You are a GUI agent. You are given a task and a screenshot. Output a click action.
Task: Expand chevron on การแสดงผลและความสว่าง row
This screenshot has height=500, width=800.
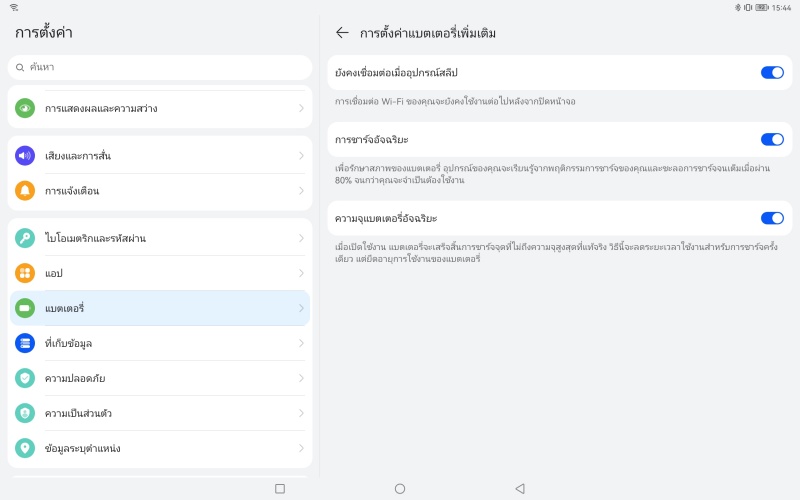coord(301,108)
